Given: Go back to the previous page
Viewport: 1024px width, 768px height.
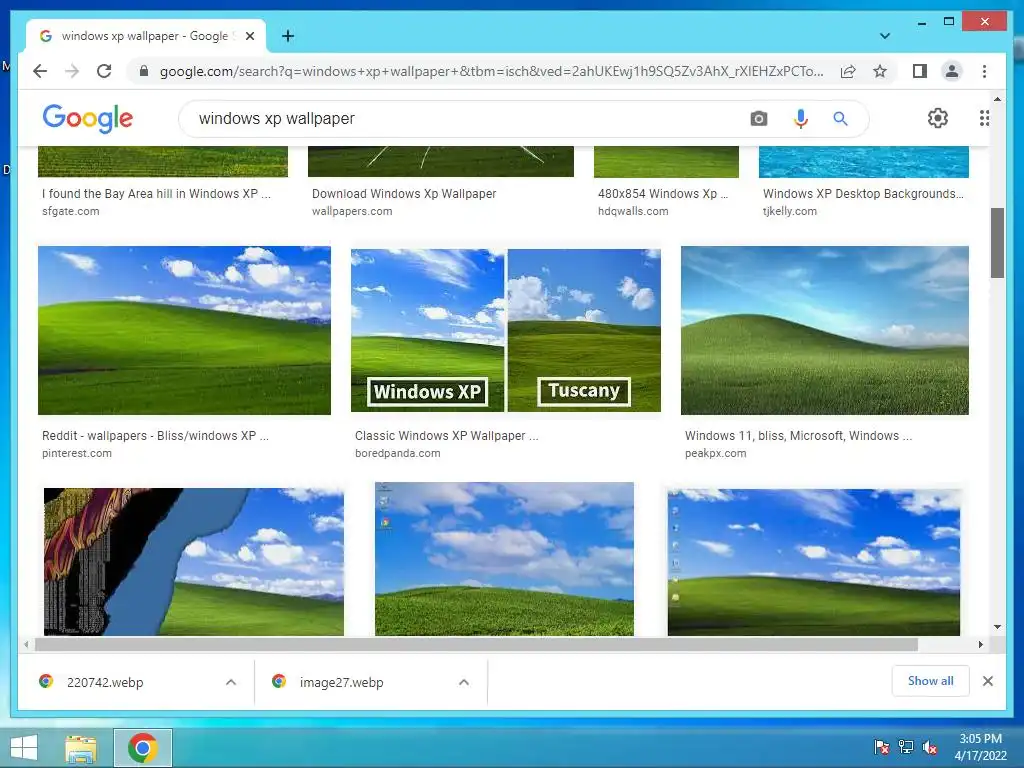Looking at the screenshot, I should pyautogui.click(x=40, y=71).
